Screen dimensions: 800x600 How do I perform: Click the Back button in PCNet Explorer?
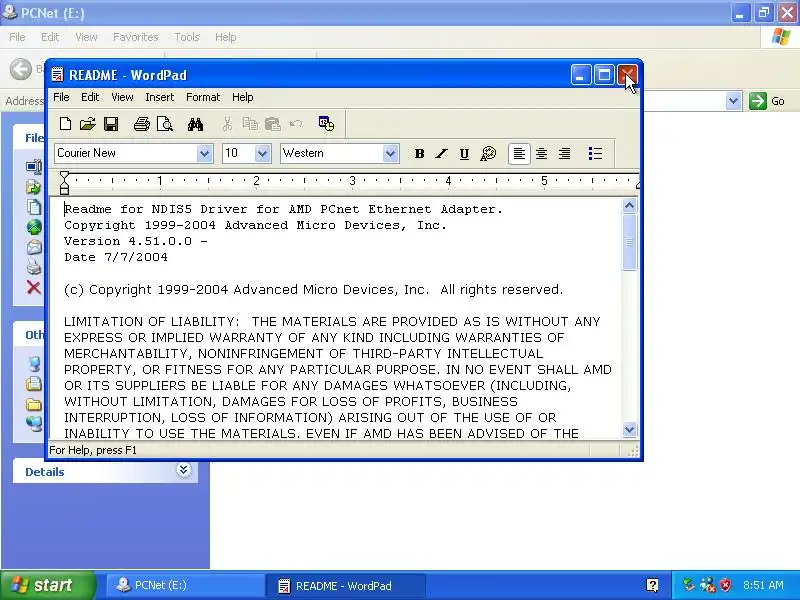[21, 69]
